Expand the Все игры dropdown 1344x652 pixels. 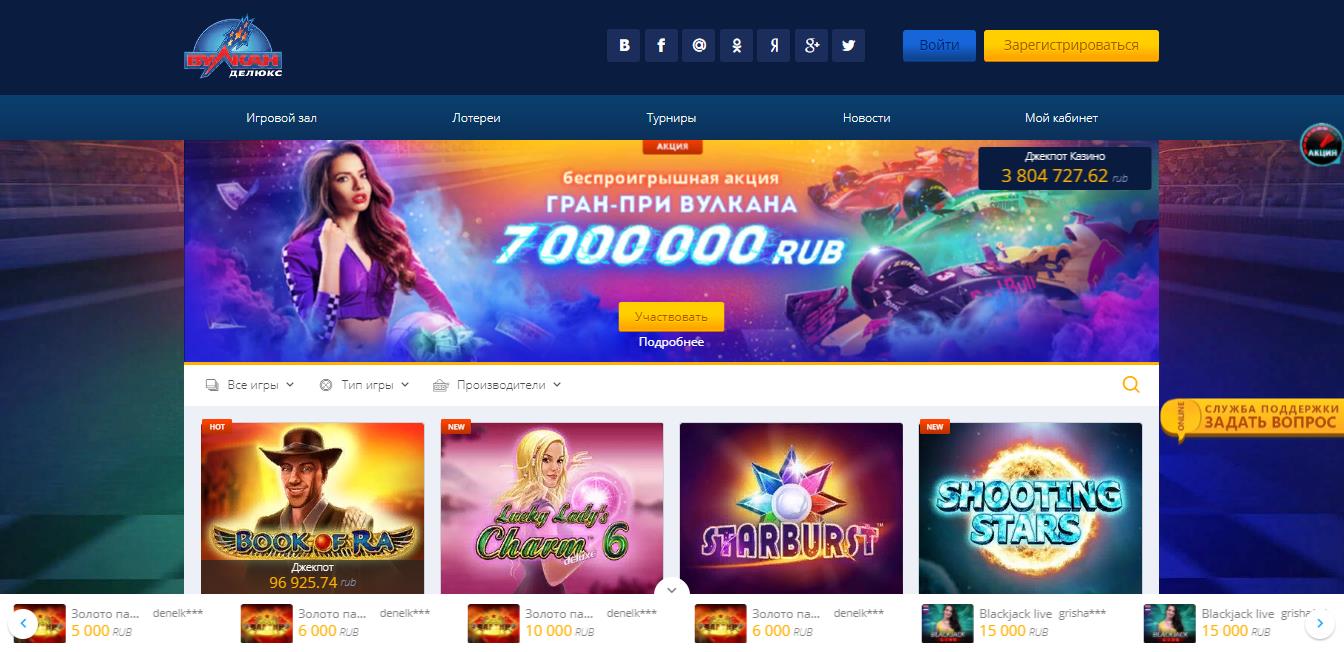click(250, 384)
